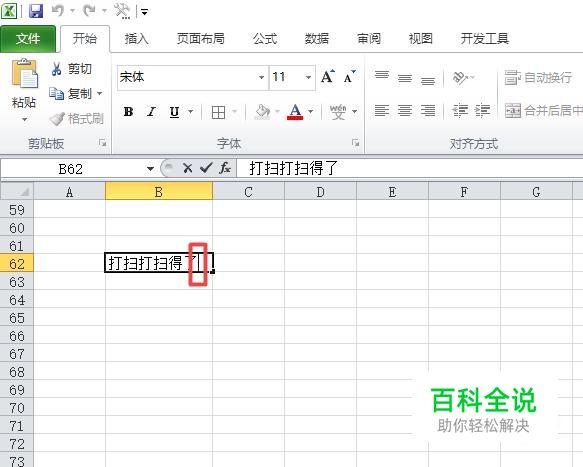Align text left icon
Screen dimensions: 583x467
coord(382,111)
